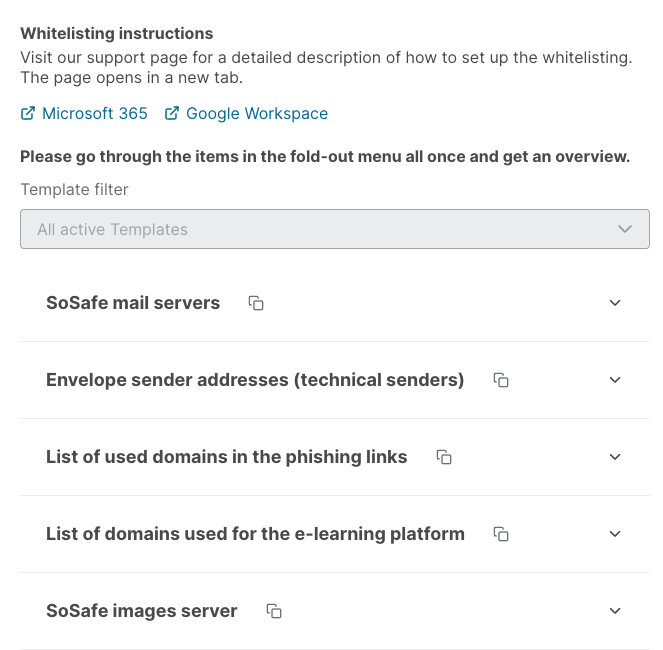Copy the e-learning platform domains list

tap(501, 534)
